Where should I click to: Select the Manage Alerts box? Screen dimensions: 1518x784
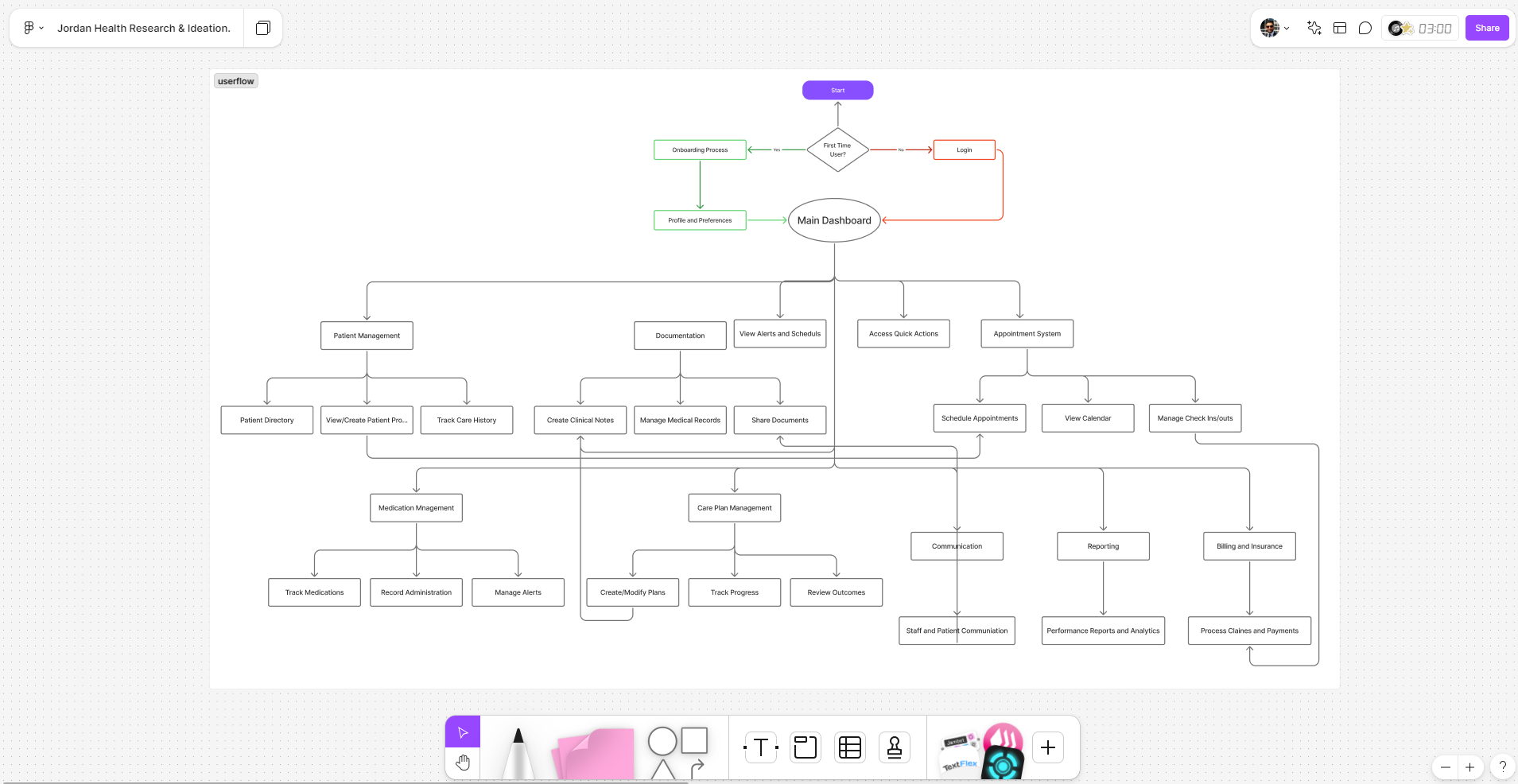518,592
